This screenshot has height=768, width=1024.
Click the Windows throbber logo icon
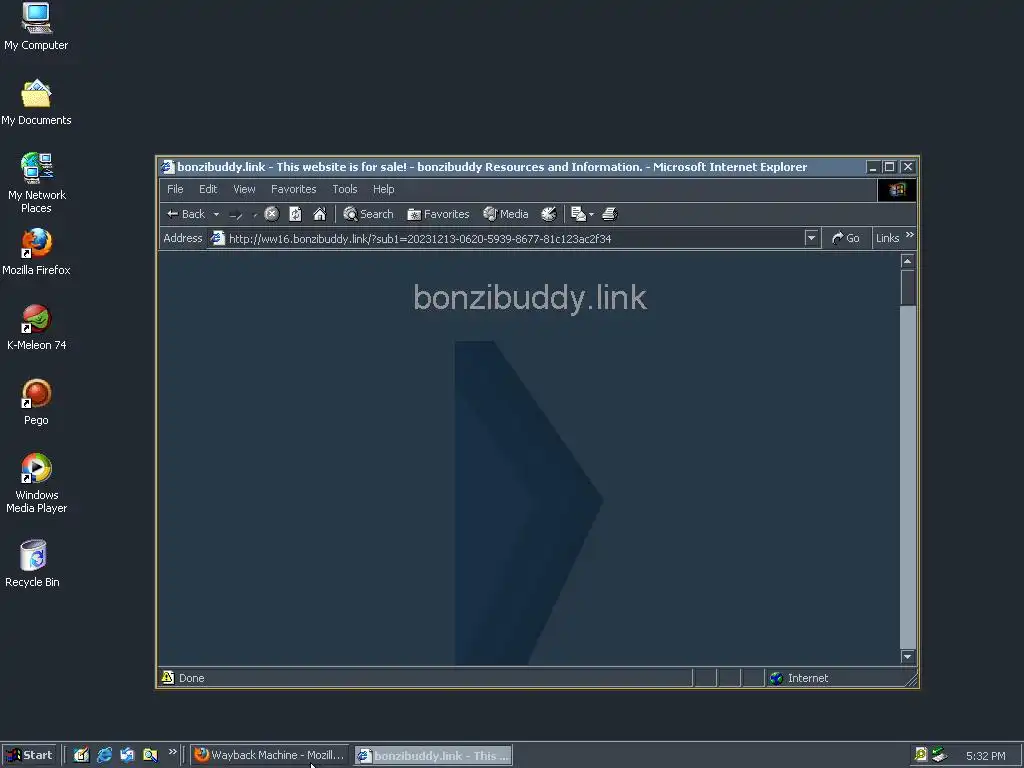pos(897,190)
